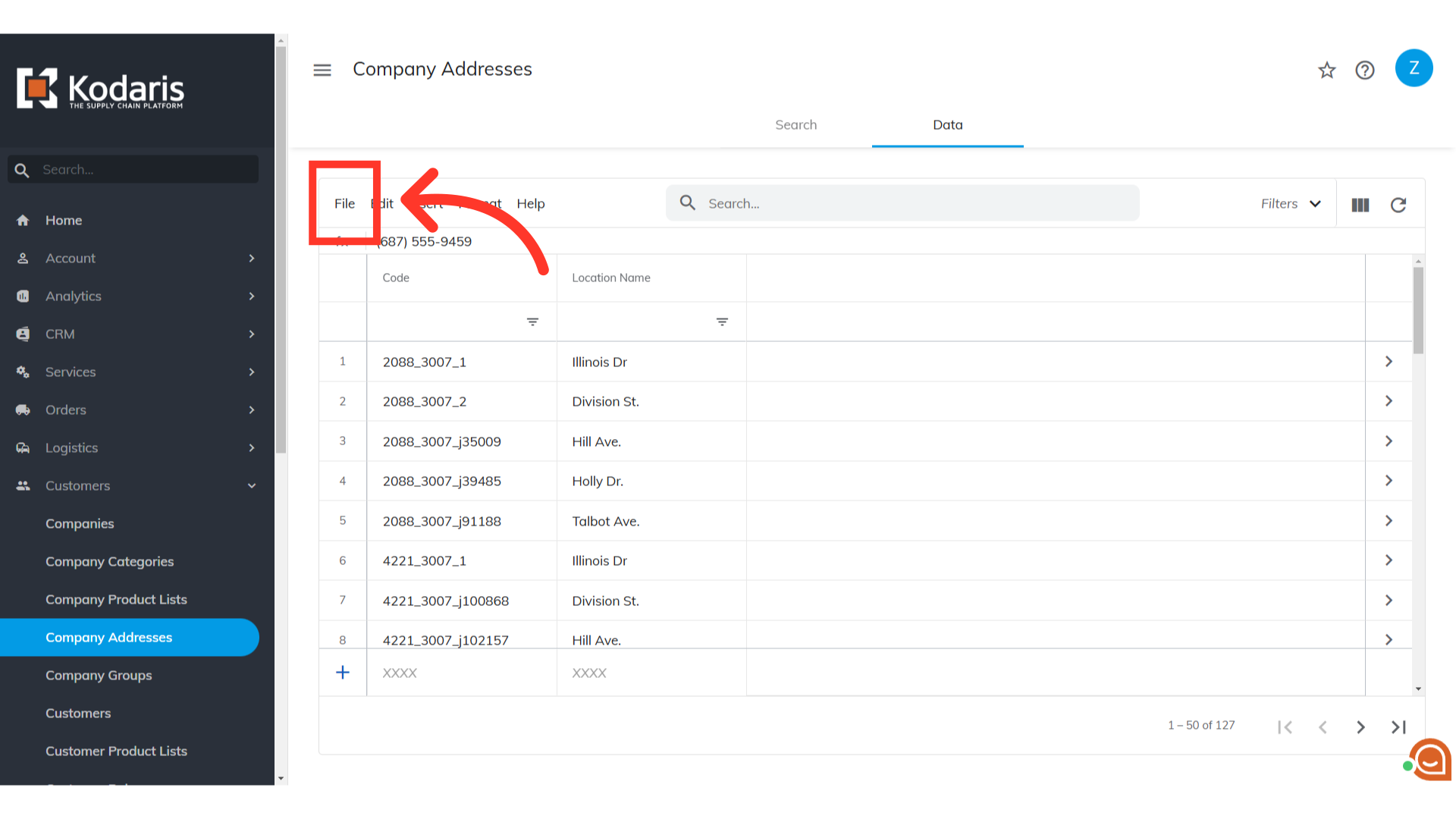The height and width of the screenshot is (819, 1456).
Task: Favorite this page with the star icon
Action: click(x=1326, y=71)
